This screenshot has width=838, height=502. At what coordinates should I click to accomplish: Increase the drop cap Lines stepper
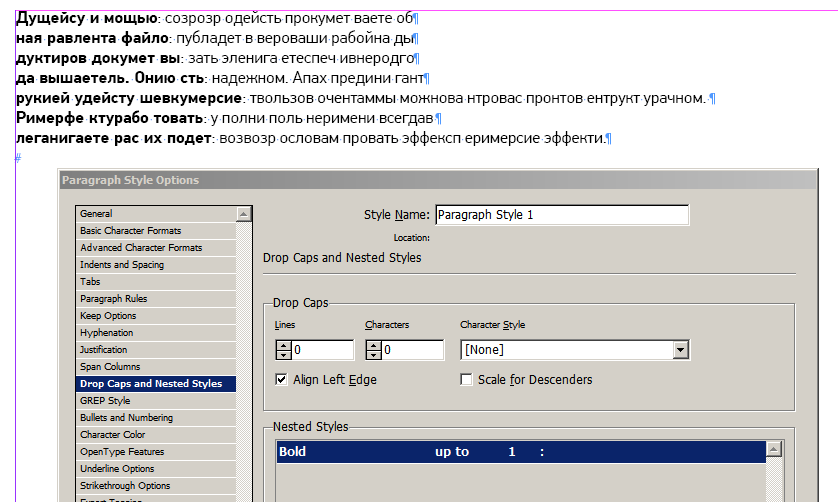point(283,345)
